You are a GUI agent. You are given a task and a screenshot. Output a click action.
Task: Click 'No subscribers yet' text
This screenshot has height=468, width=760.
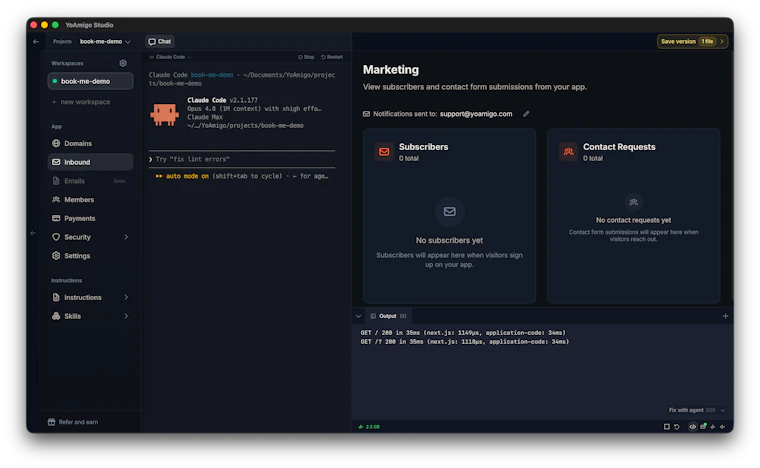[449, 240]
